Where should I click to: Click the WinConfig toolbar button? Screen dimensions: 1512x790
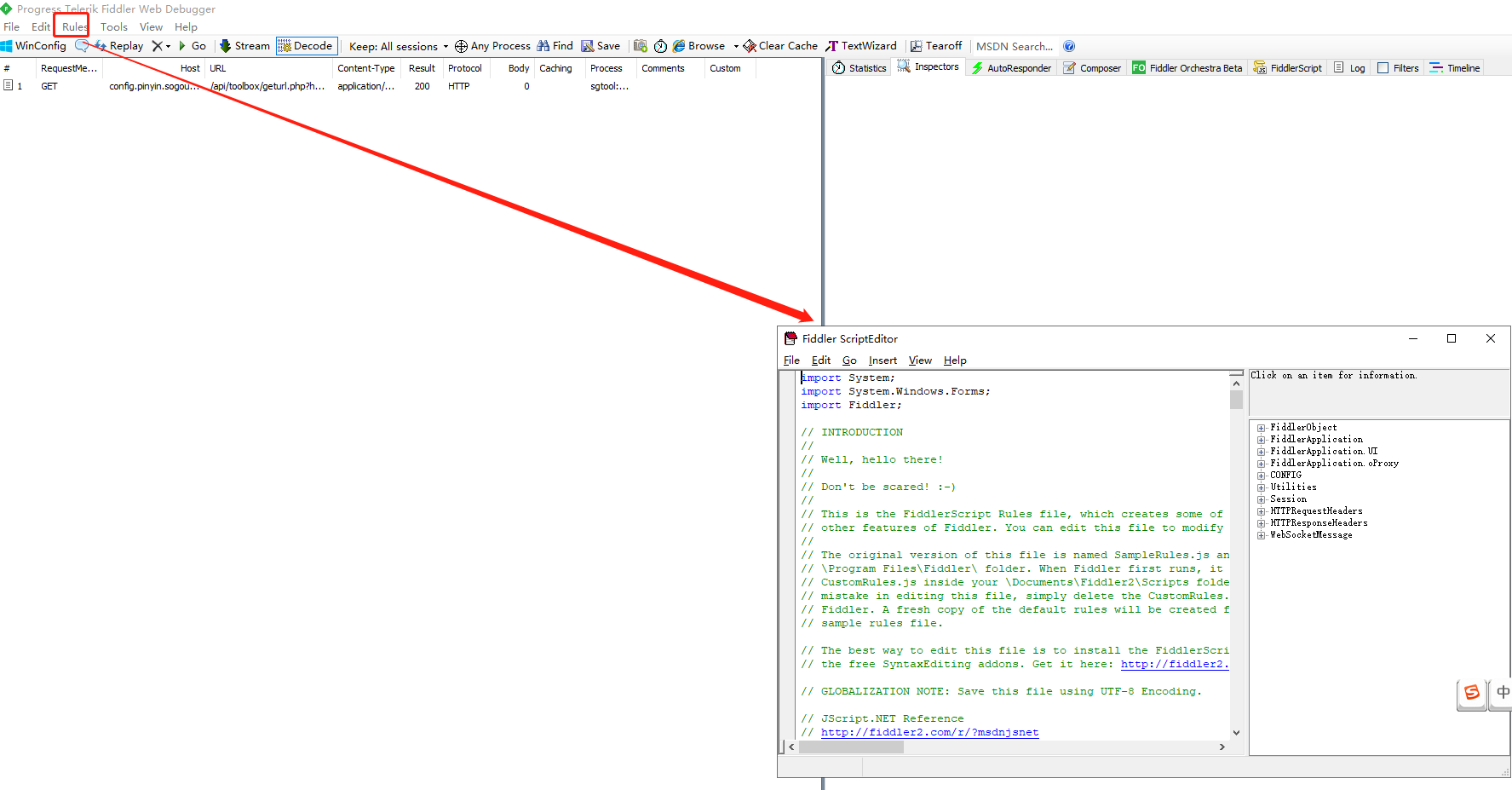[33, 46]
